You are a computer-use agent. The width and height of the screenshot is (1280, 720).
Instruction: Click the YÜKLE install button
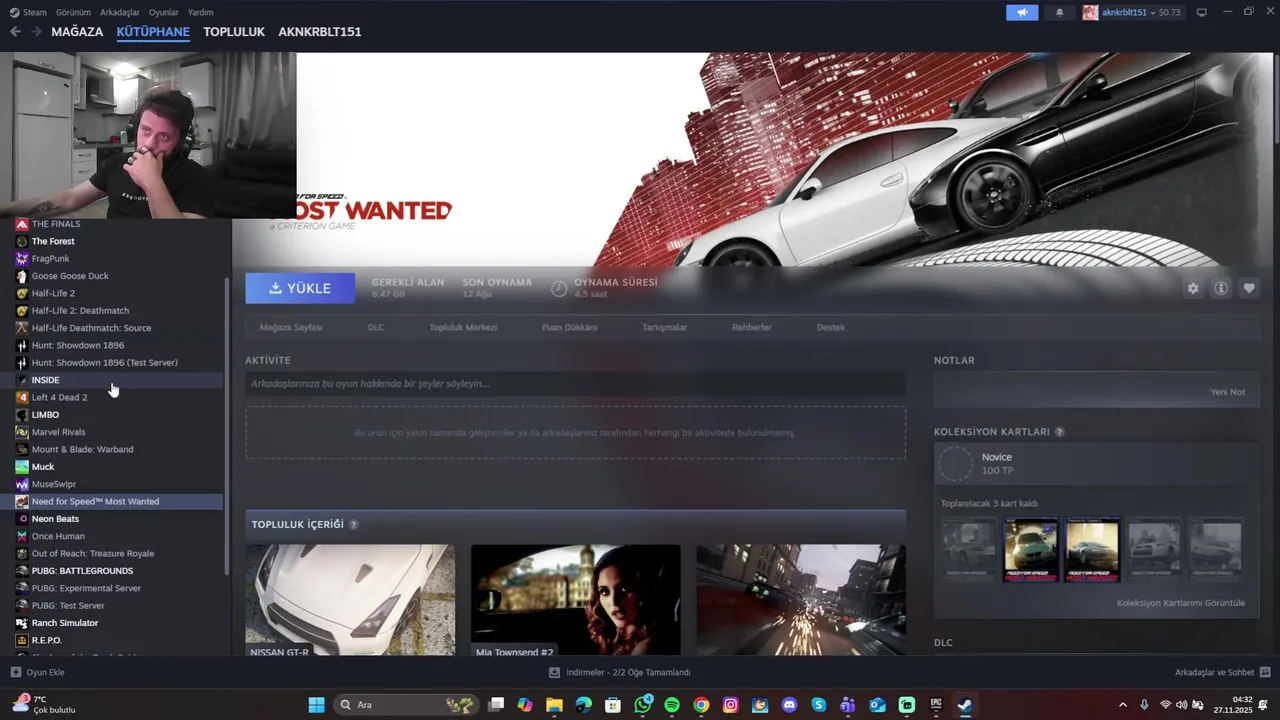coord(300,288)
